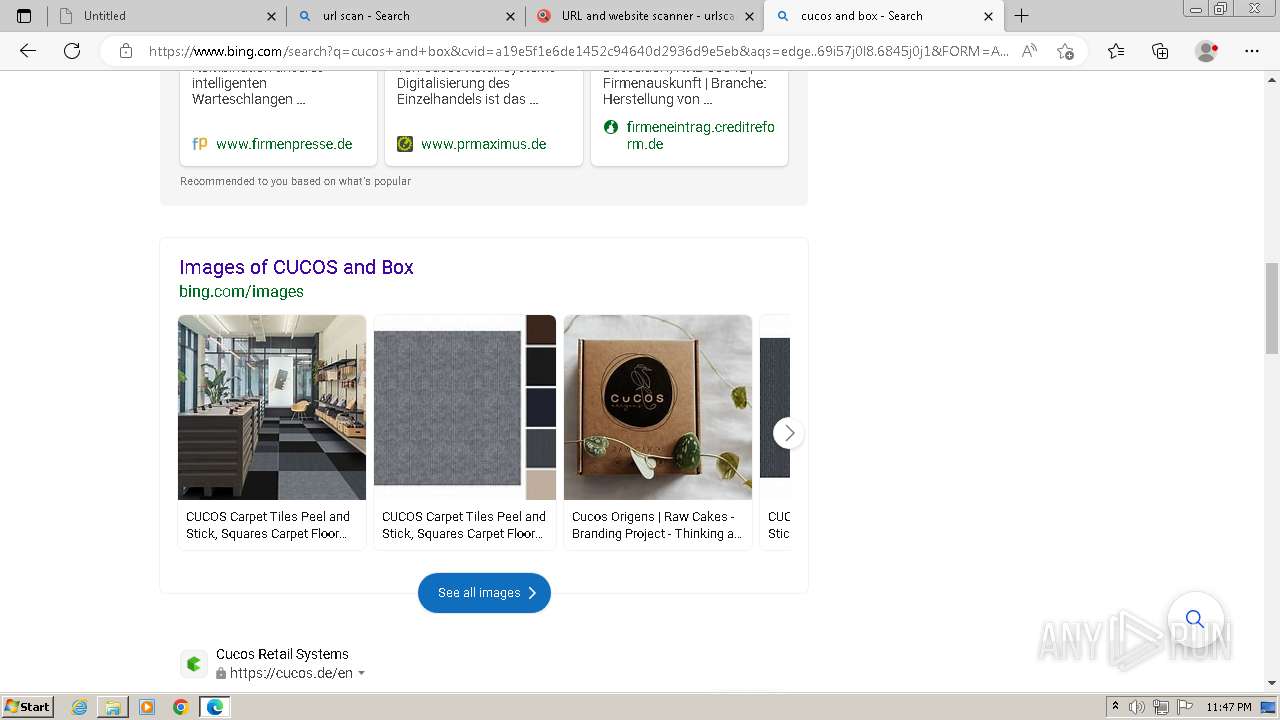The height and width of the screenshot is (720, 1280).
Task: Click the address bar URL field
Action: [x=578, y=51]
